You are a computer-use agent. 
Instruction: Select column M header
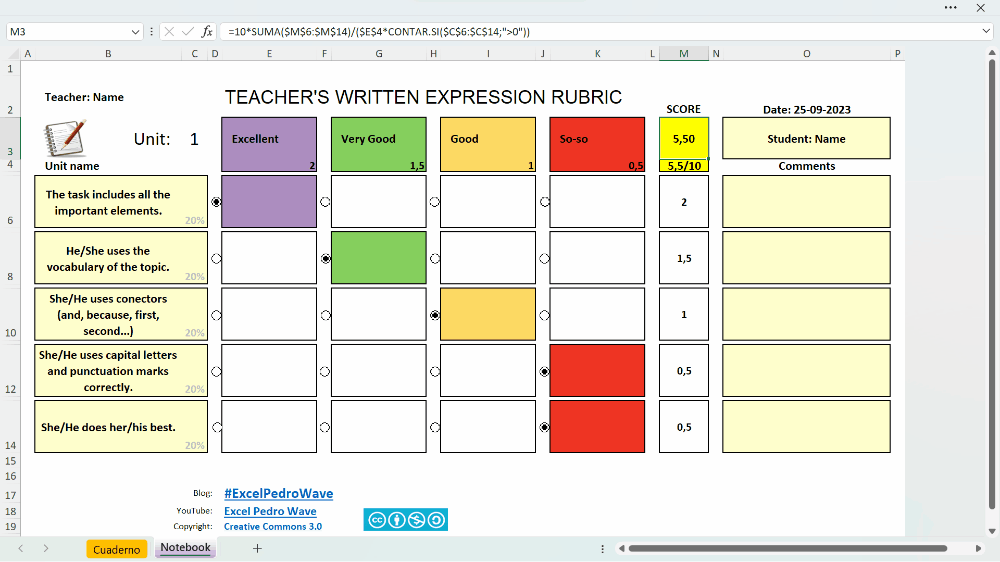pos(684,54)
